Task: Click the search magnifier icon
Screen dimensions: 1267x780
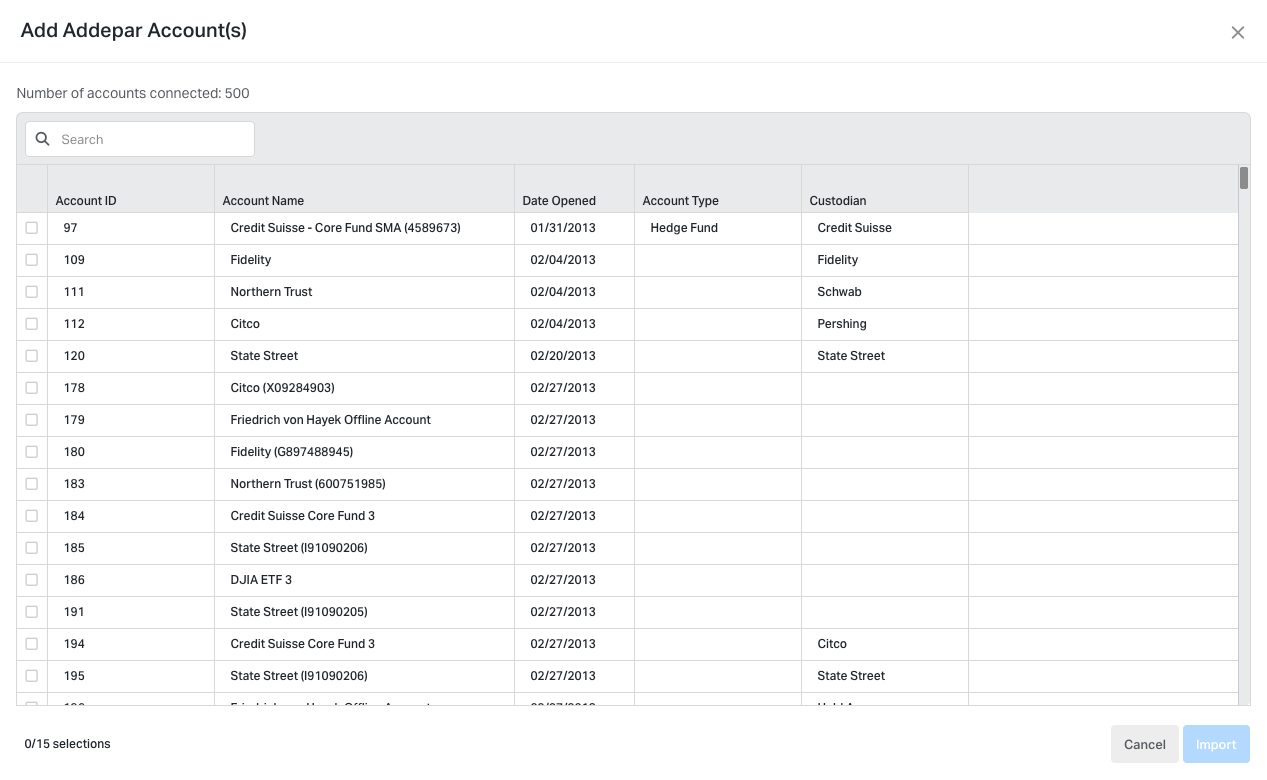Action: tap(43, 139)
